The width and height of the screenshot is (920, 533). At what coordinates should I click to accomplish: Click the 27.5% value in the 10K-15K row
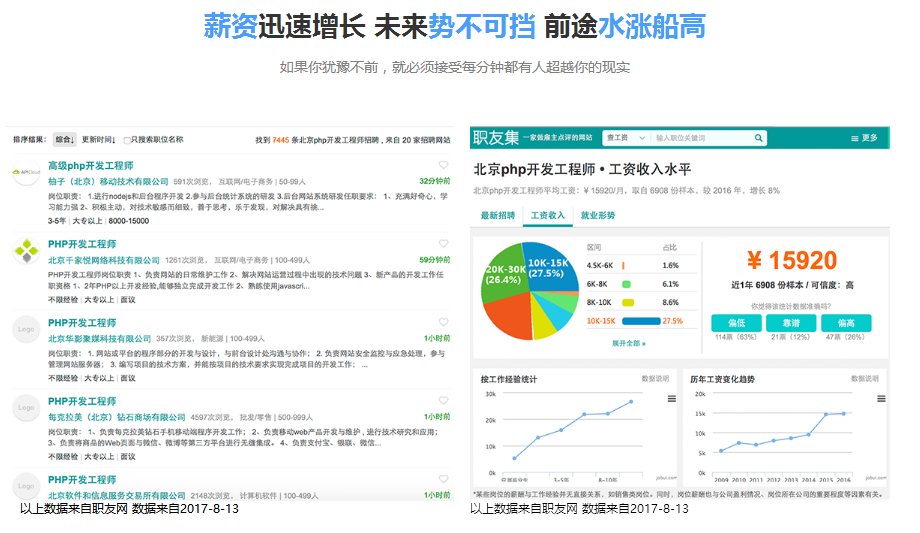coord(672,321)
